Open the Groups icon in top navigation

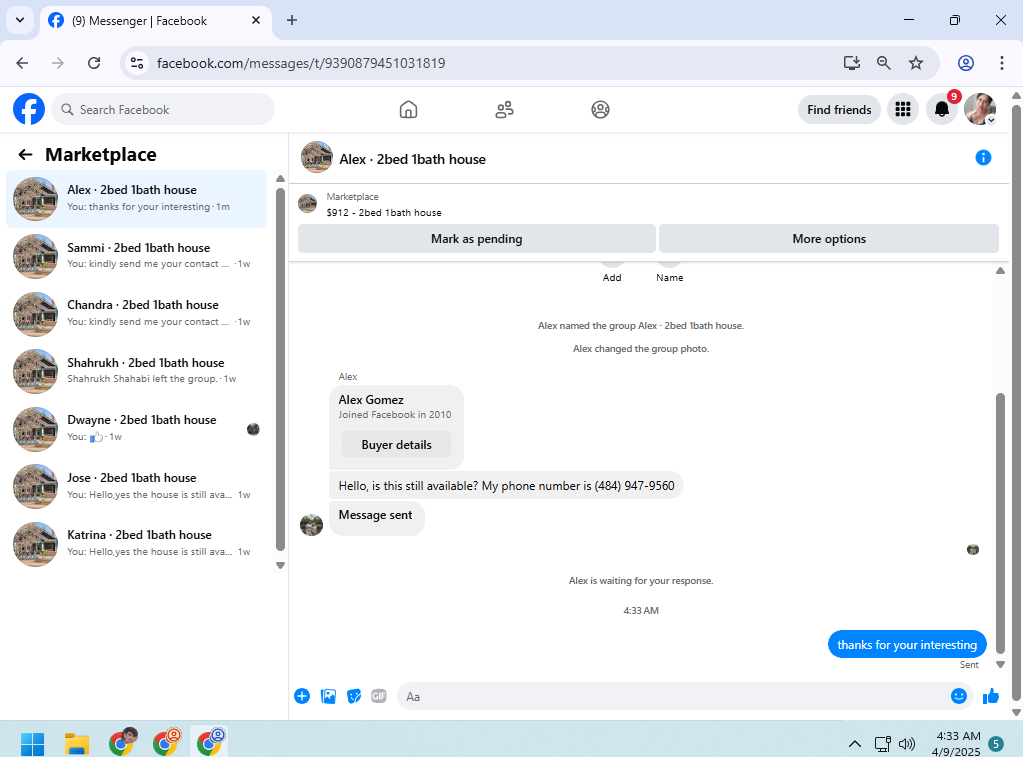(x=600, y=109)
